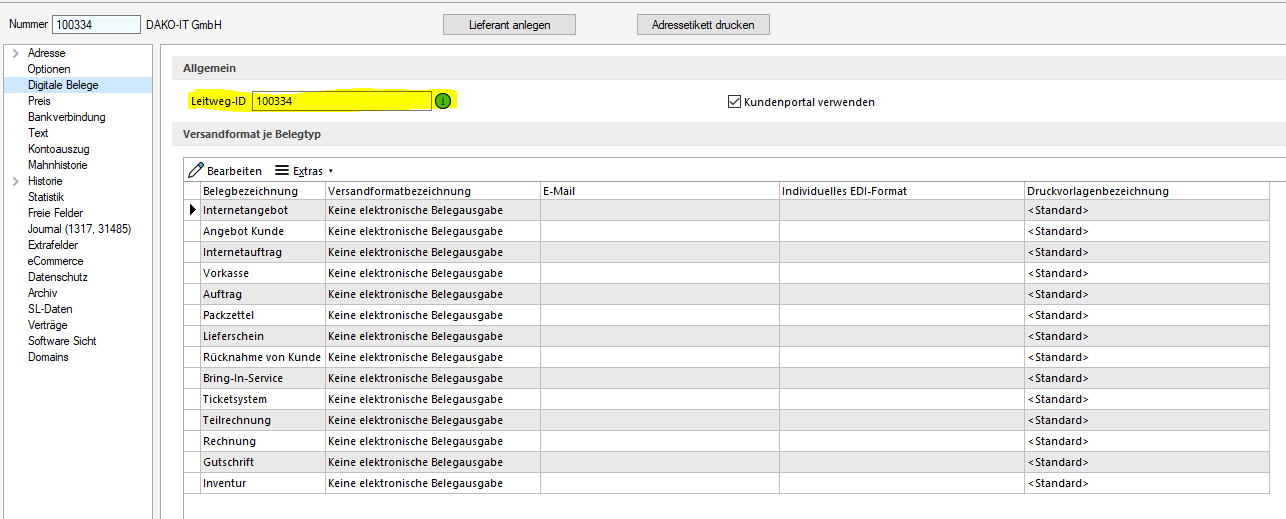Viewport: 1286px width, 519px height.
Task: Open eCommerce in the left navigation
Action: tap(55, 261)
